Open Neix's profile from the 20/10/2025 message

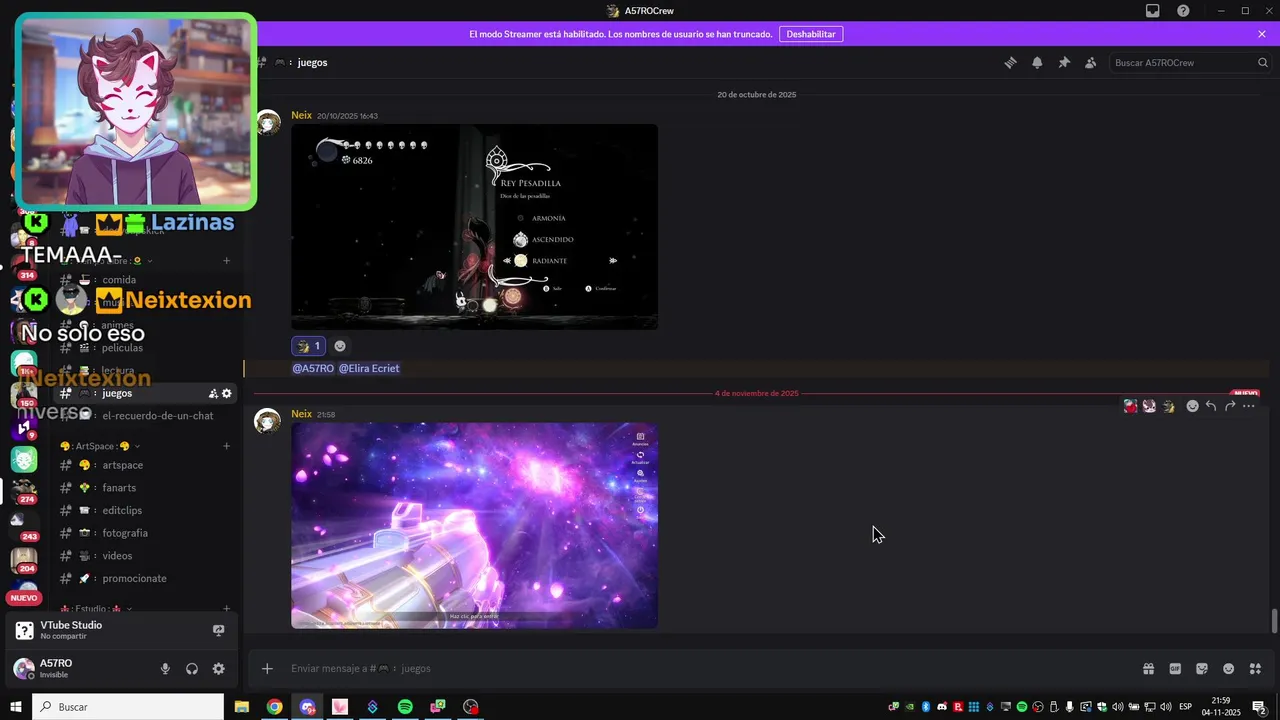click(301, 115)
